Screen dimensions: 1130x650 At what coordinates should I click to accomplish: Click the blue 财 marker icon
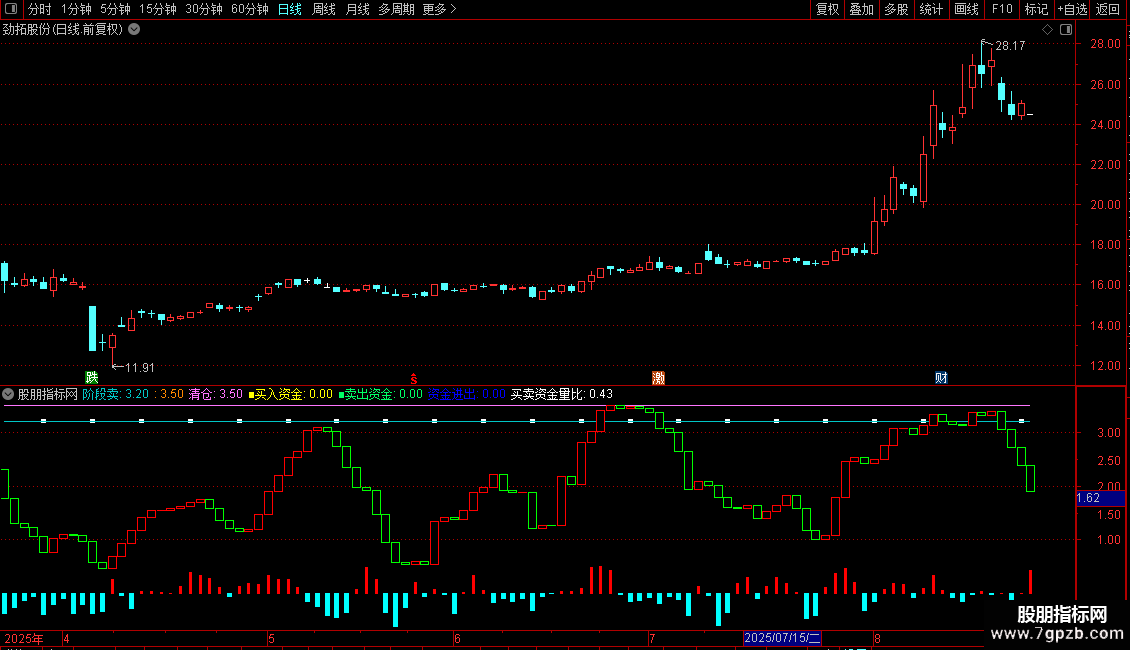point(941,378)
